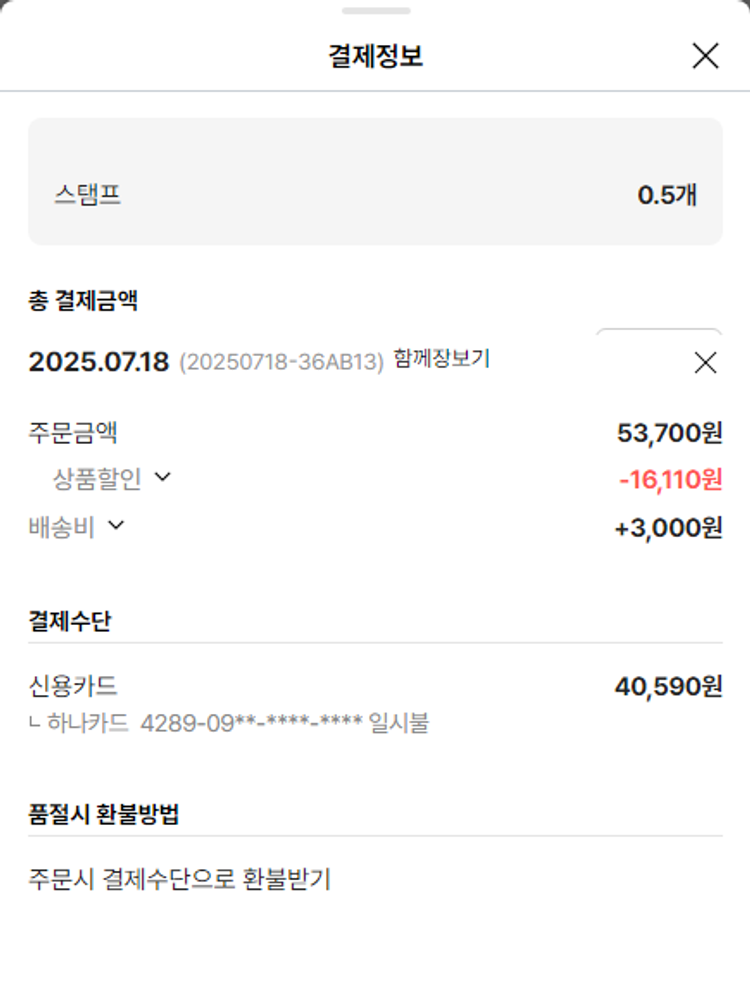Viewport: 750px width, 998px height.
Task: Click the +3,000원 shipping fee amount
Action: click(x=668, y=528)
